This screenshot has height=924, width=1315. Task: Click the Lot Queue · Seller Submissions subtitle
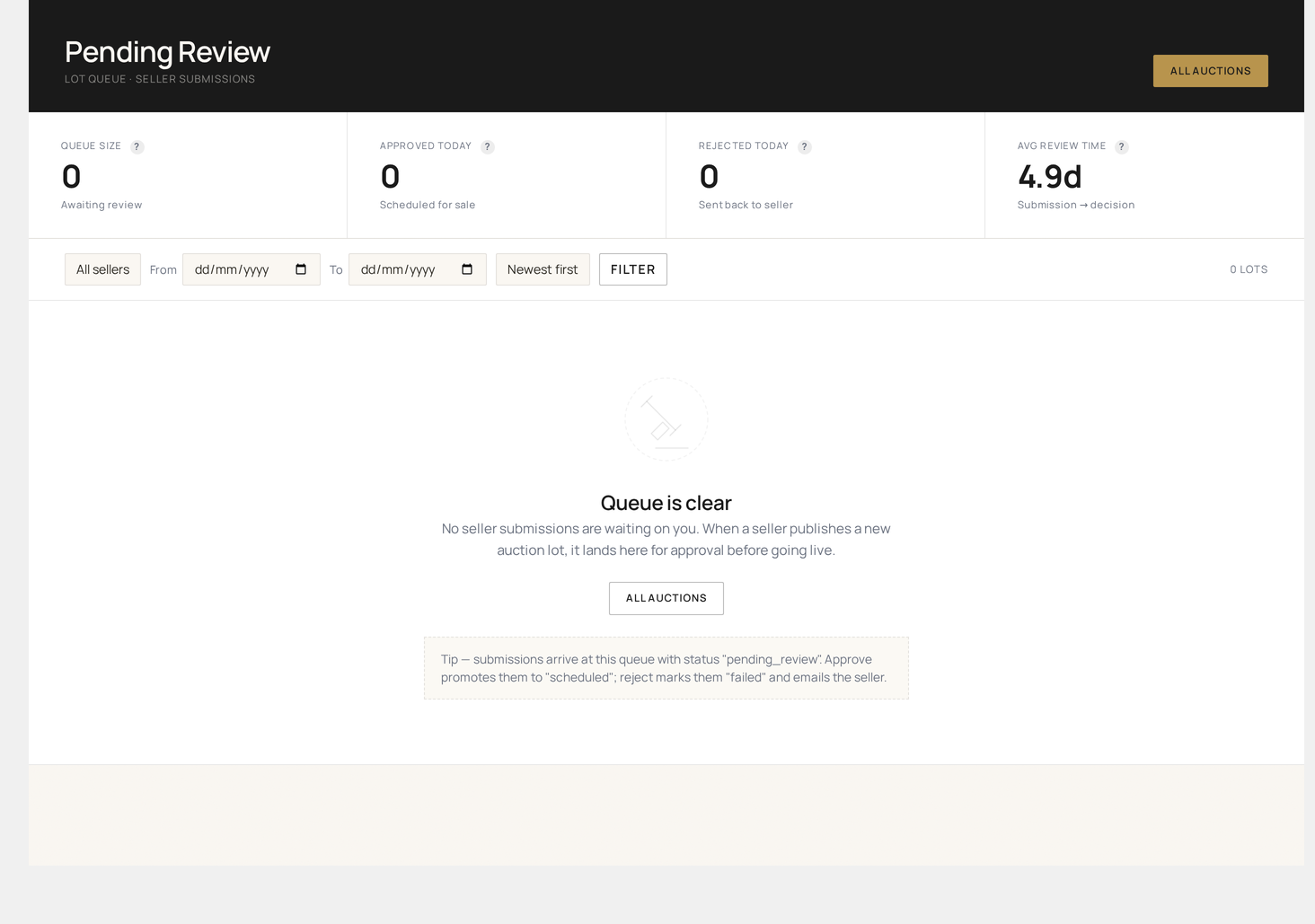click(160, 79)
